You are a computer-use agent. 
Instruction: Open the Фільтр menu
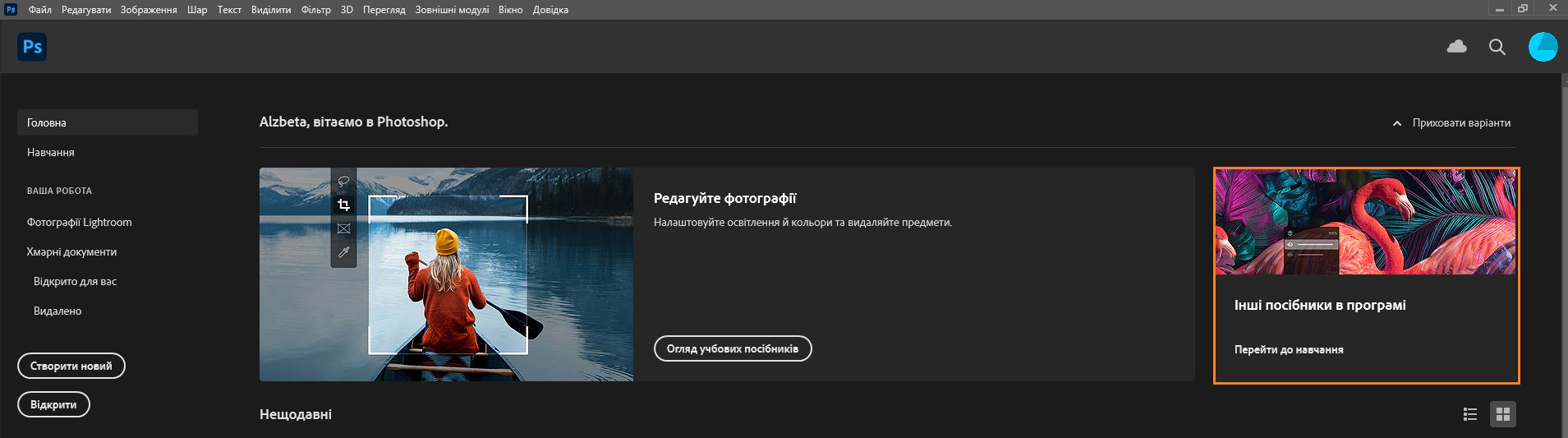pyautogui.click(x=315, y=10)
